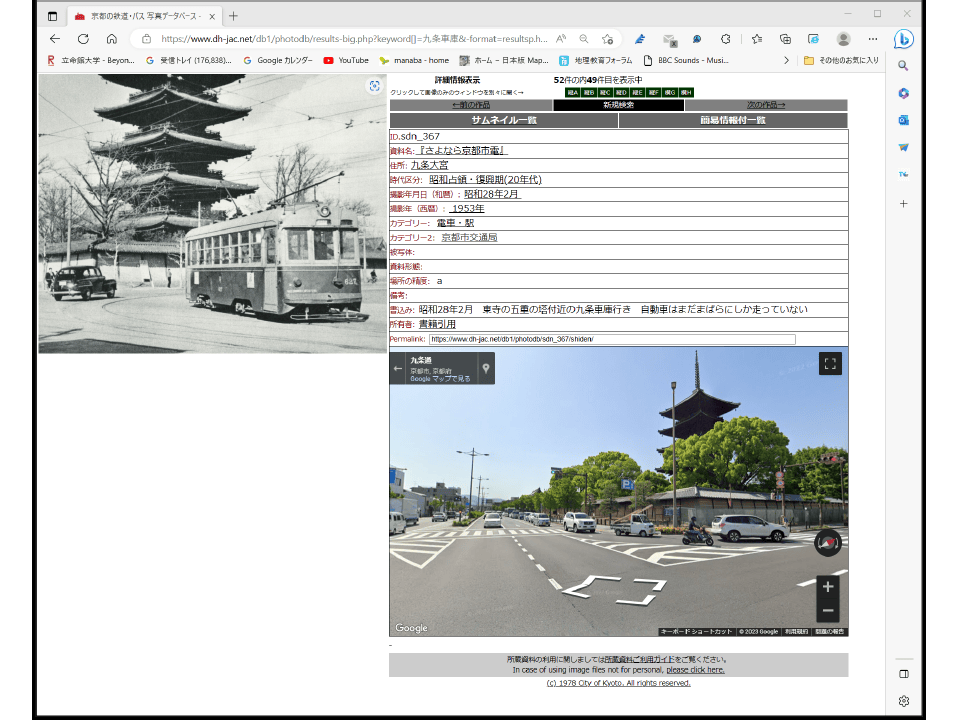Open the サムネイル一覧 thumbnail list
Image resolution: width=960 pixels, height=720 pixels.
point(504,120)
